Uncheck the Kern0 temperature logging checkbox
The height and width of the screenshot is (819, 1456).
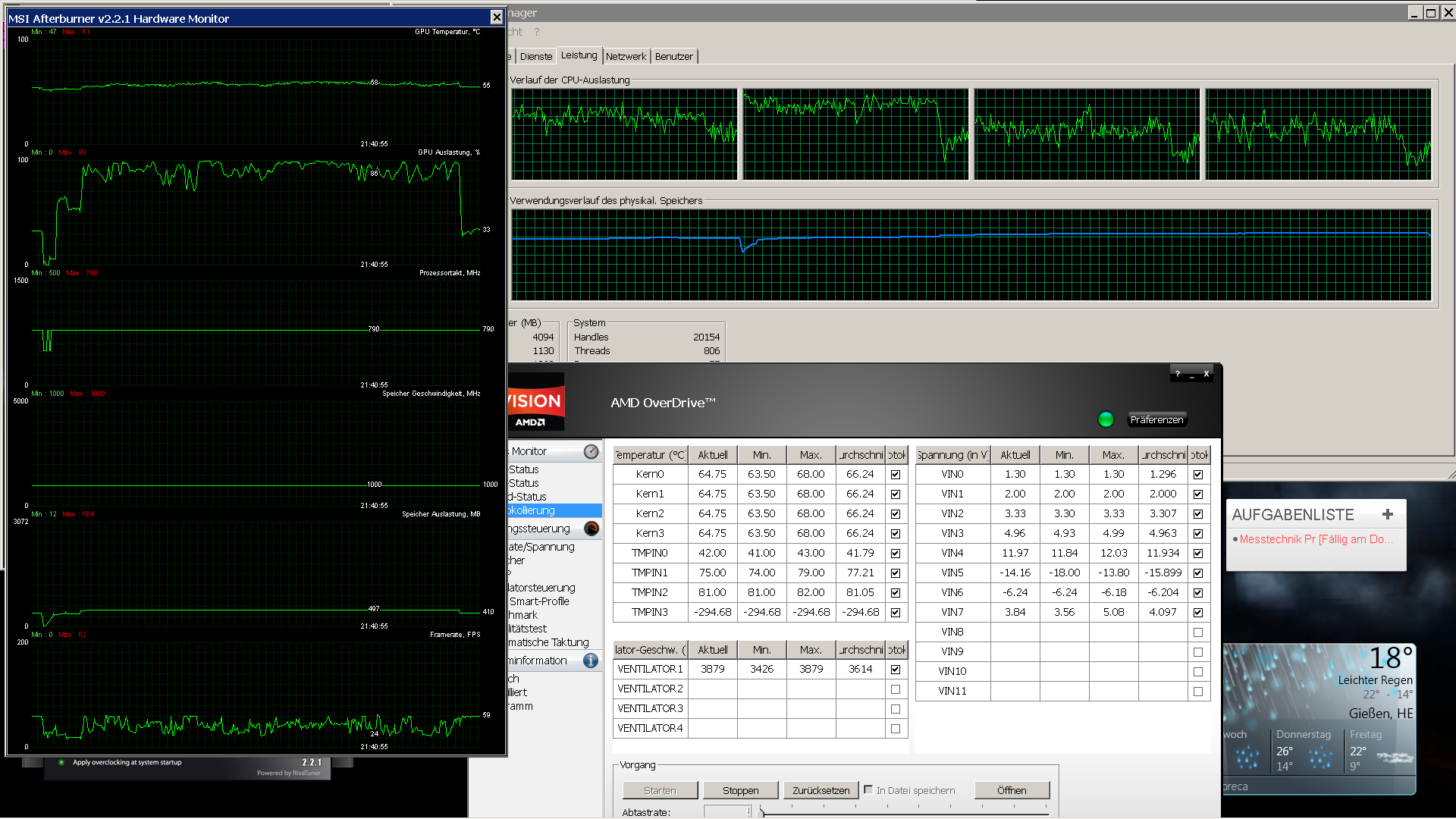click(896, 475)
